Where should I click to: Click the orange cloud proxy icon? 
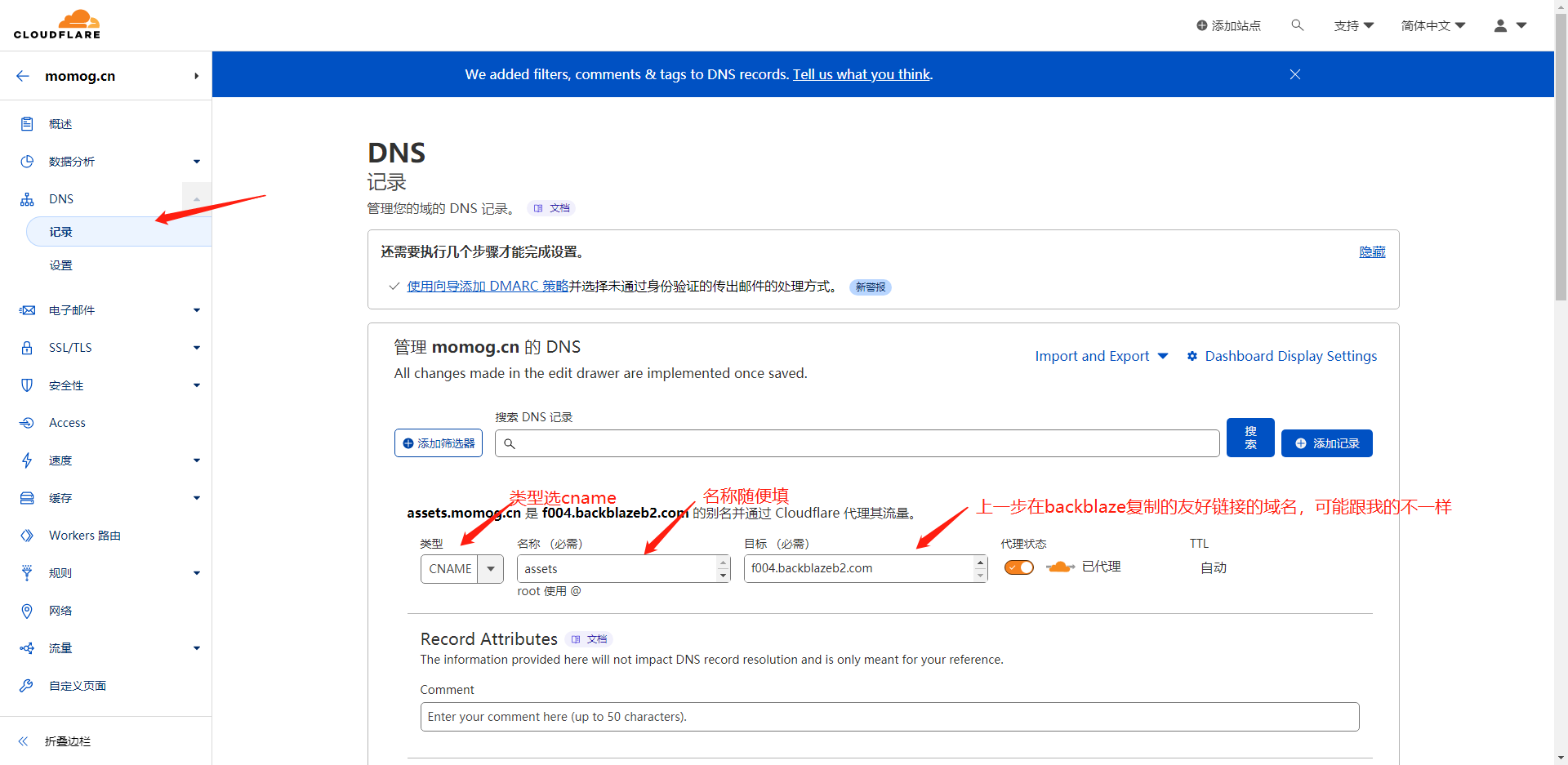pyautogui.click(x=1059, y=567)
